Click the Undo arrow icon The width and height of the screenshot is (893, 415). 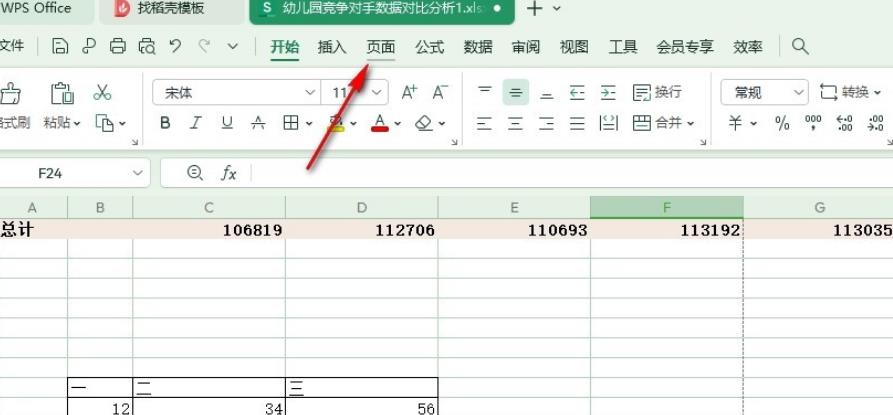[175, 46]
